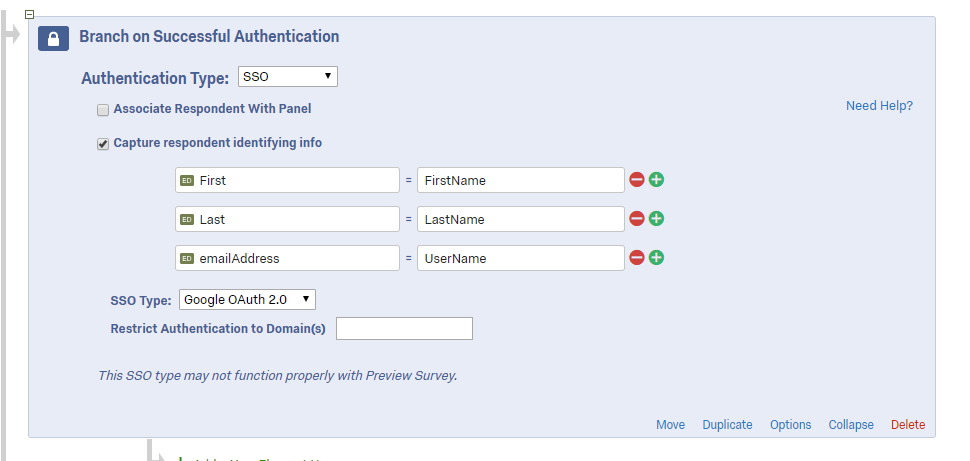Click the ED icon beside emailAddress
This screenshot has height=461, width=970.
tap(187, 258)
